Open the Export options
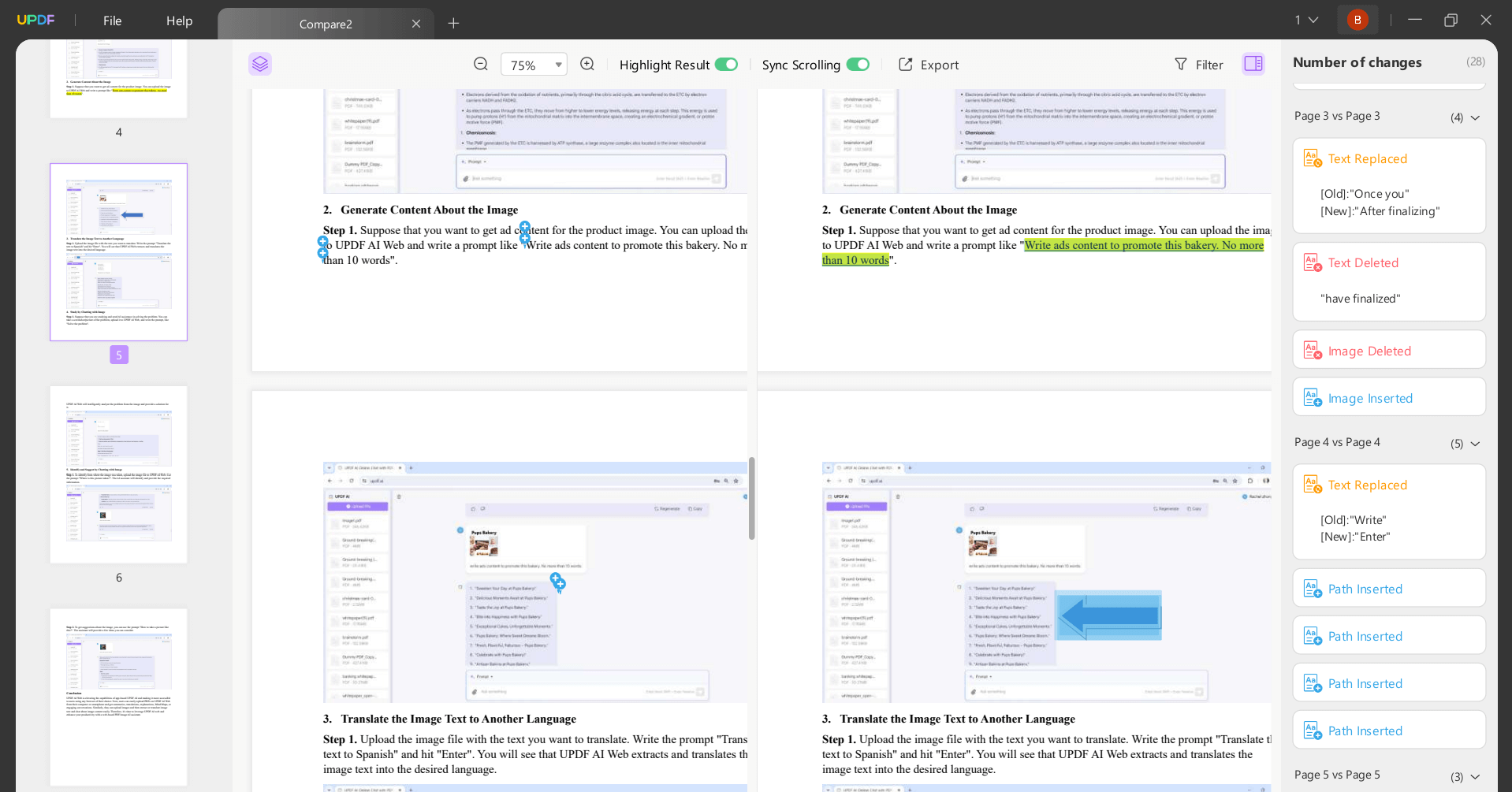 [928, 64]
